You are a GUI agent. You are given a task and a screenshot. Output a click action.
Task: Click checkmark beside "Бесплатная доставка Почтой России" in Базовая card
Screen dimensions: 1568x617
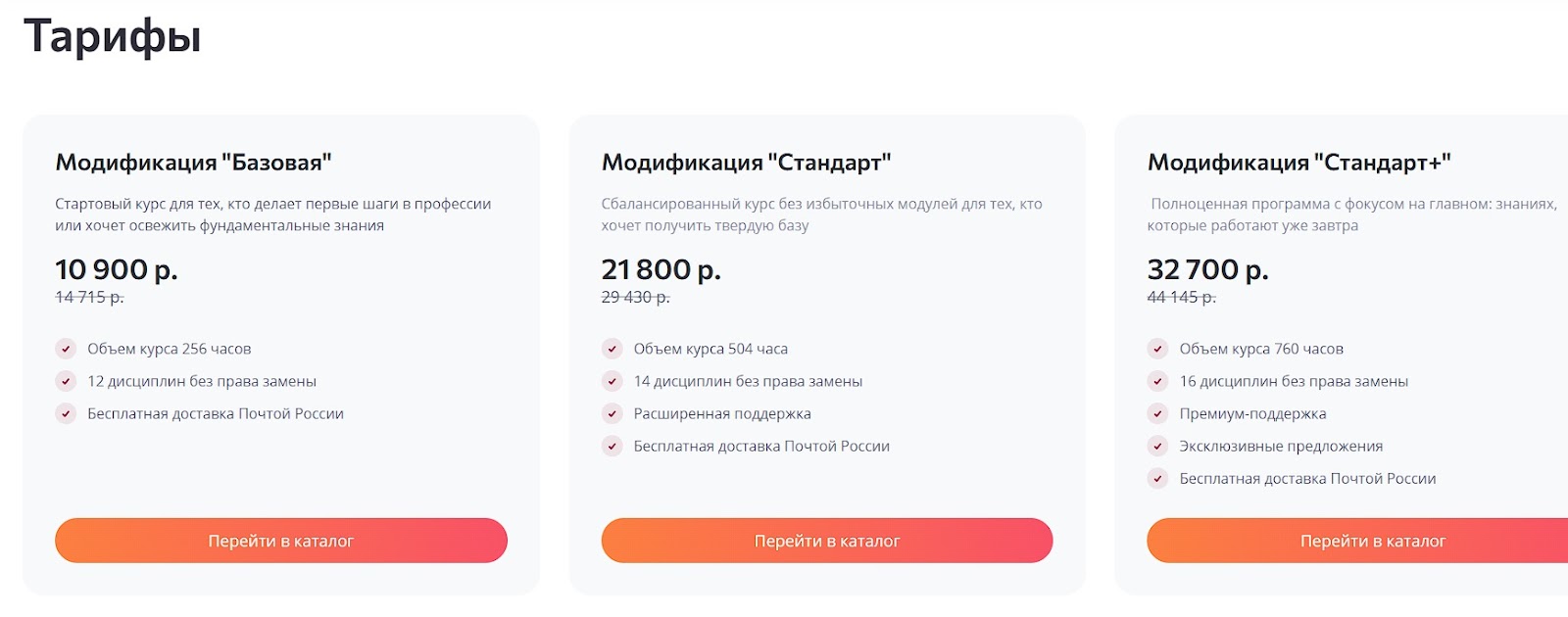click(x=66, y=413)
